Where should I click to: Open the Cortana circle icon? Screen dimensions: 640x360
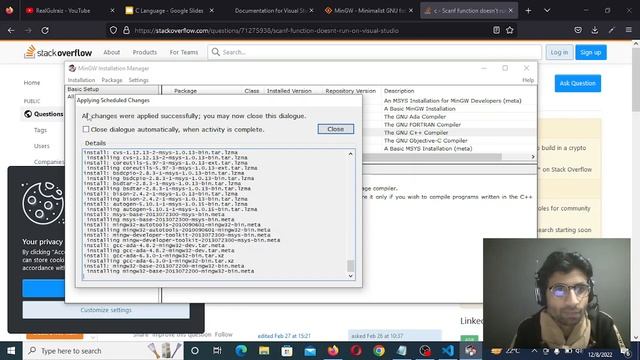pos(195,351)
